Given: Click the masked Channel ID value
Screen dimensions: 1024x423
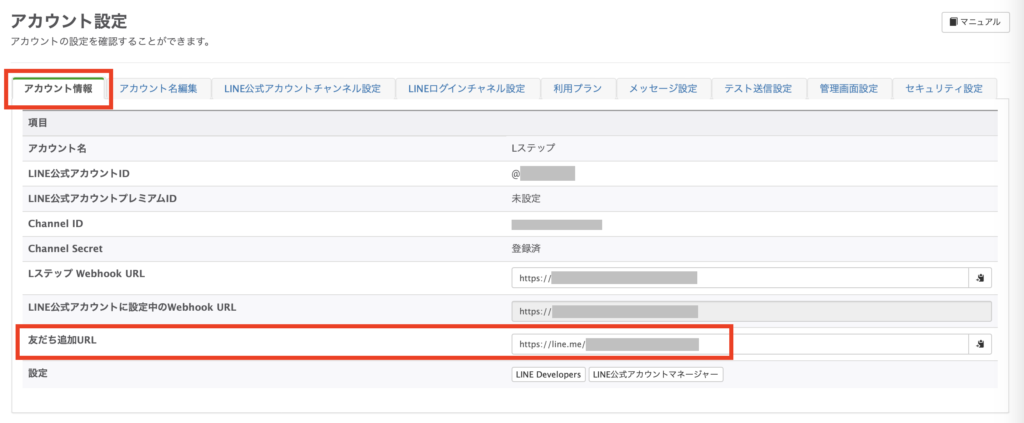Looking at the screenshot, I should tap(556, 224).
